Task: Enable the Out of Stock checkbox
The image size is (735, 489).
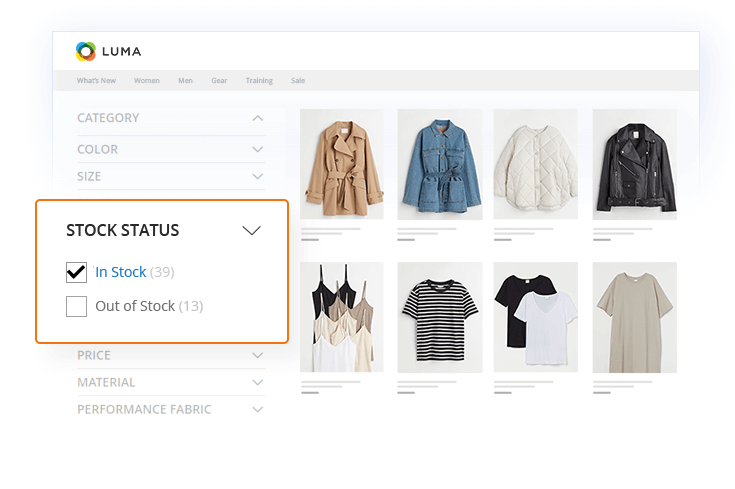Action: point(76,306)
